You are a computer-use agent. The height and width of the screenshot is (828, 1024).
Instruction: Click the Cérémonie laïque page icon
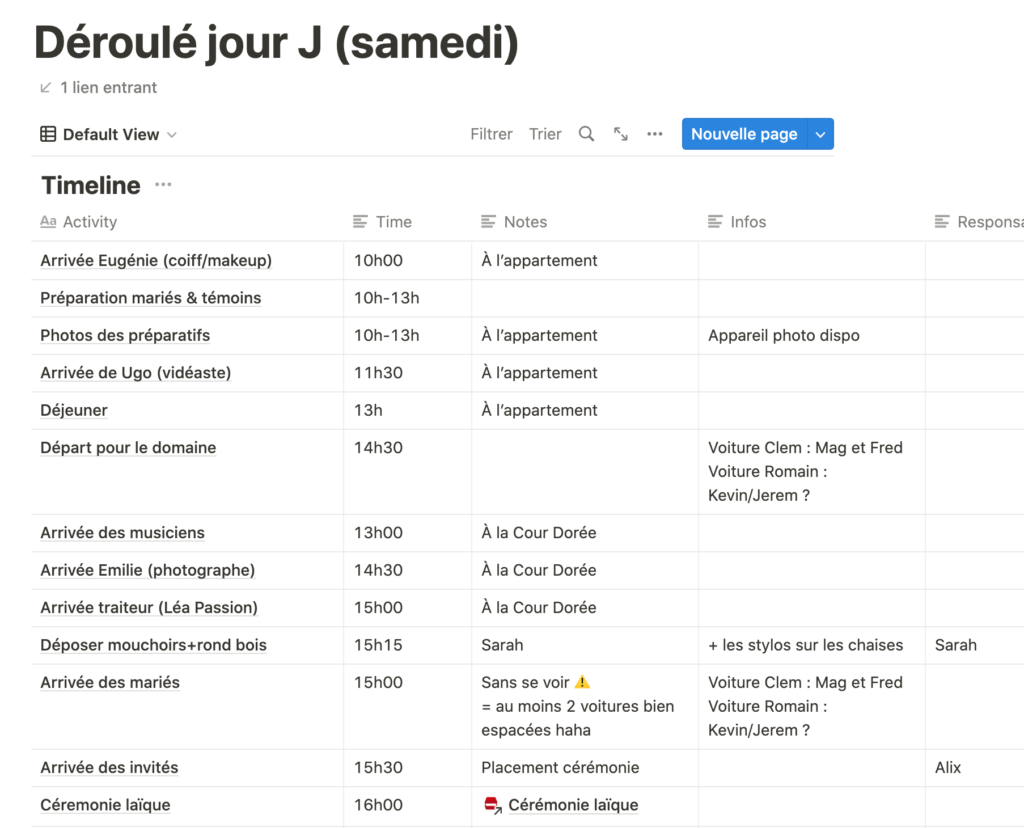tap(492, 805)
